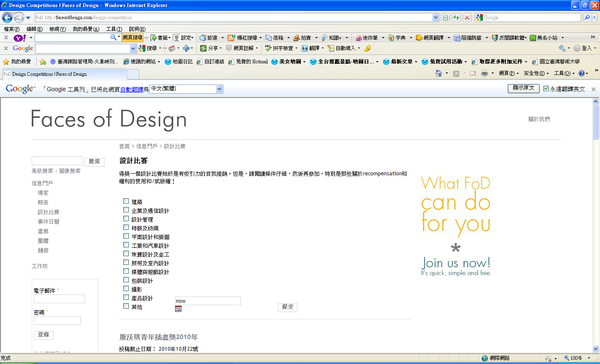The height and width of the screenshot is (364, 600).
Task: Check the 包裝設計 checkbox
Action: pos(126,280)
